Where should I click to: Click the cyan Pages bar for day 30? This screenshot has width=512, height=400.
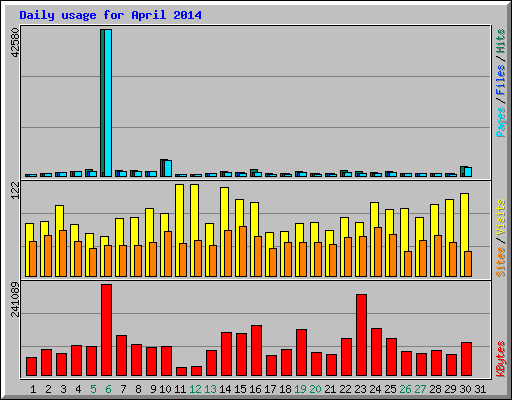point(468,172)
